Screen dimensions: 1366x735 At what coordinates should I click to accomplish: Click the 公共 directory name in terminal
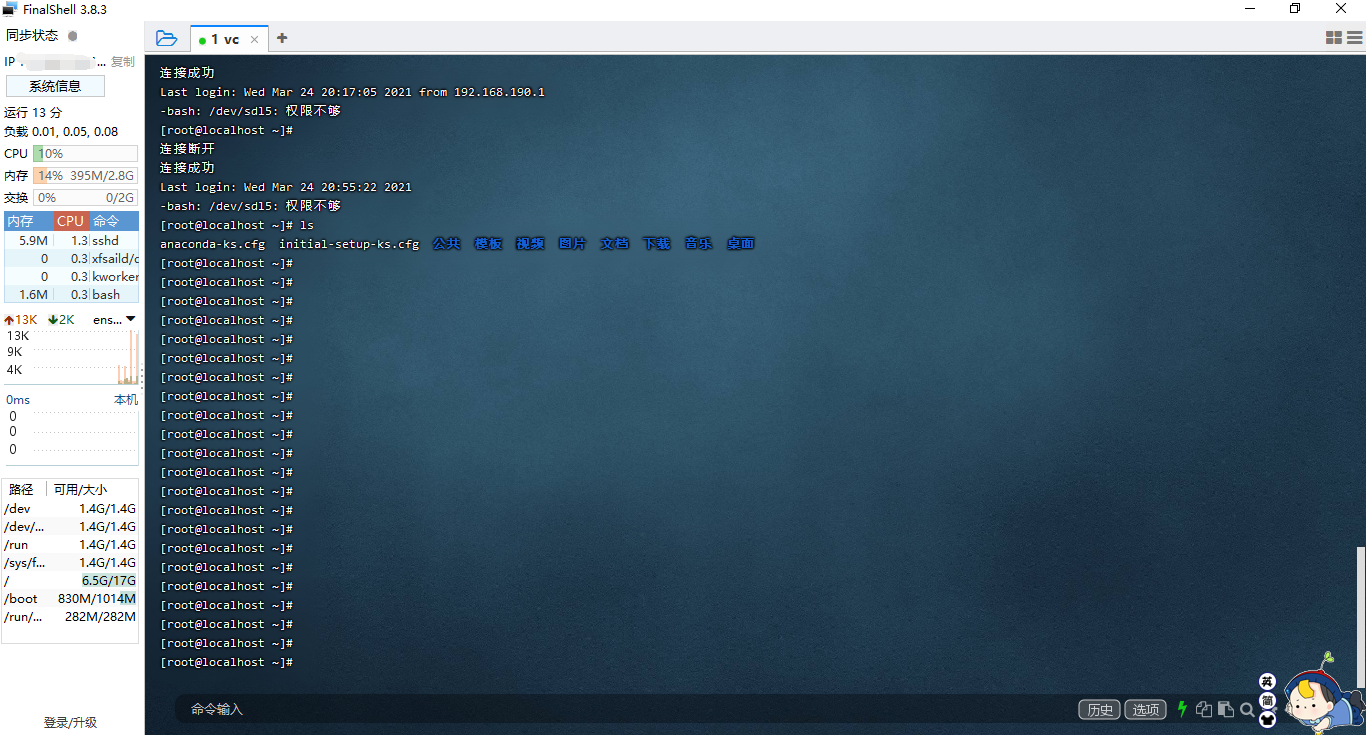(x=447, y=244)
